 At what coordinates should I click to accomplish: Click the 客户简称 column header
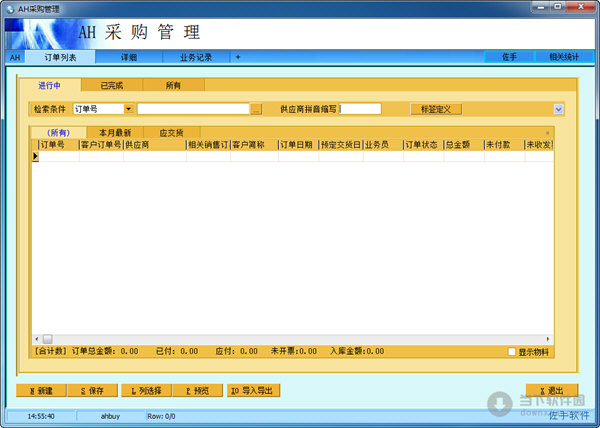click(254, 145)
